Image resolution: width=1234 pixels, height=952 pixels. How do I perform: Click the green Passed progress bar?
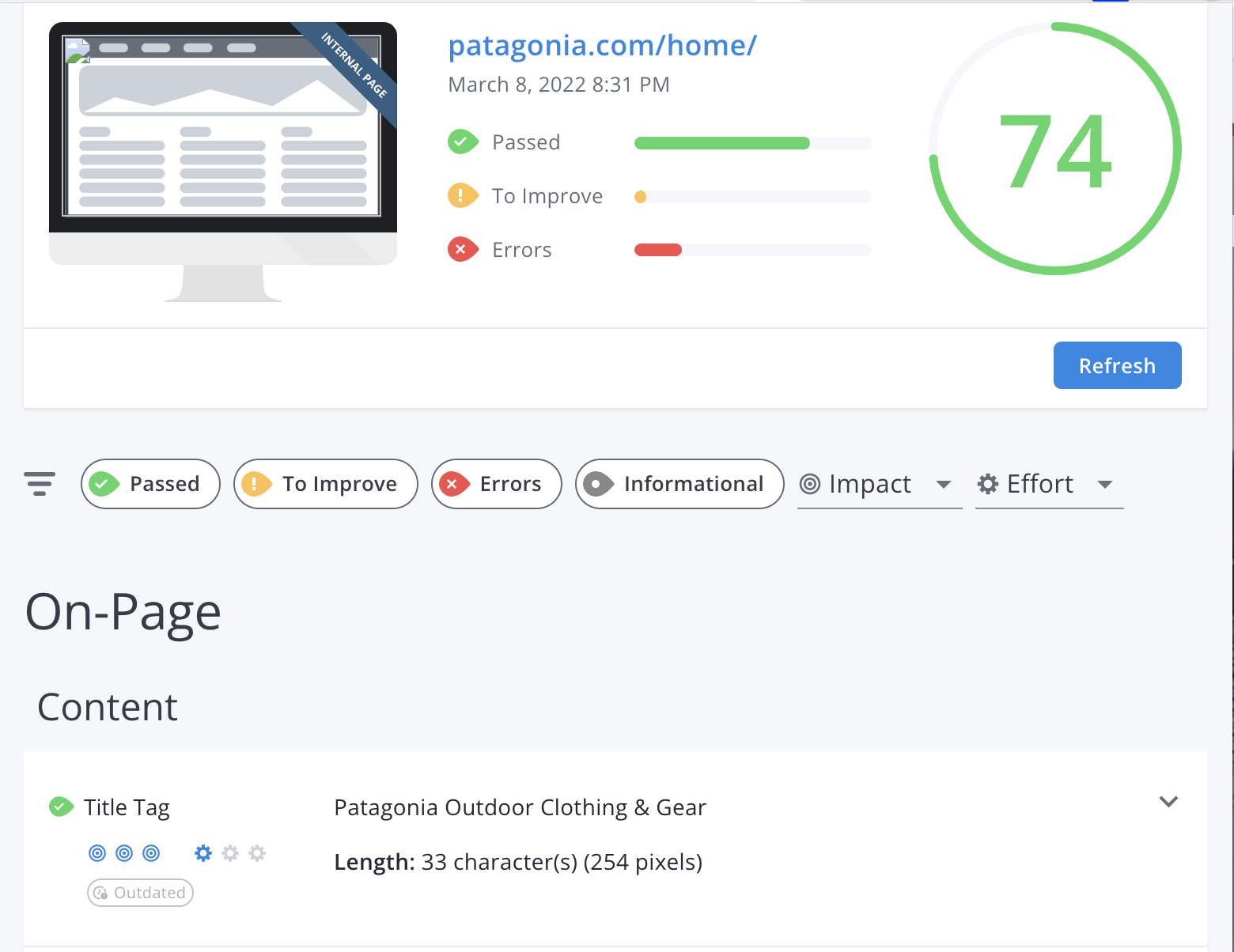coord(721,143)
